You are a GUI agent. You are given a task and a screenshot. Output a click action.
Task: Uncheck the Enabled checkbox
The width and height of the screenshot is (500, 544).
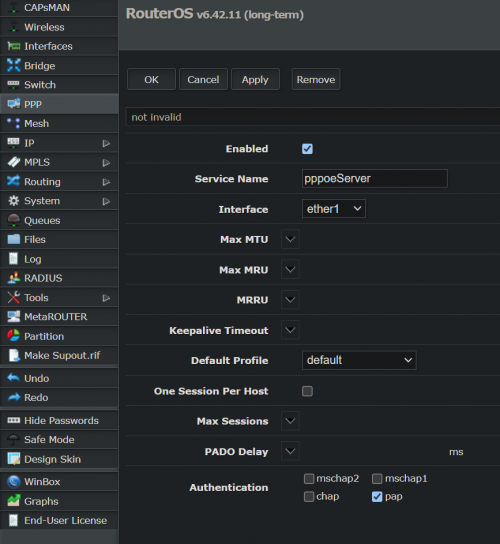307,149
